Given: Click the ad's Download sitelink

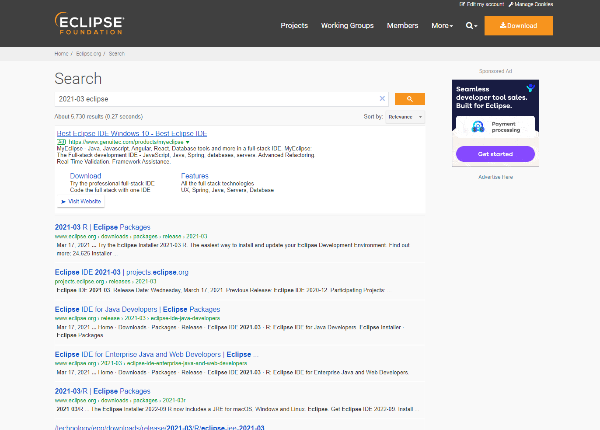Looking at the screenshot, I should coord(85,176).
